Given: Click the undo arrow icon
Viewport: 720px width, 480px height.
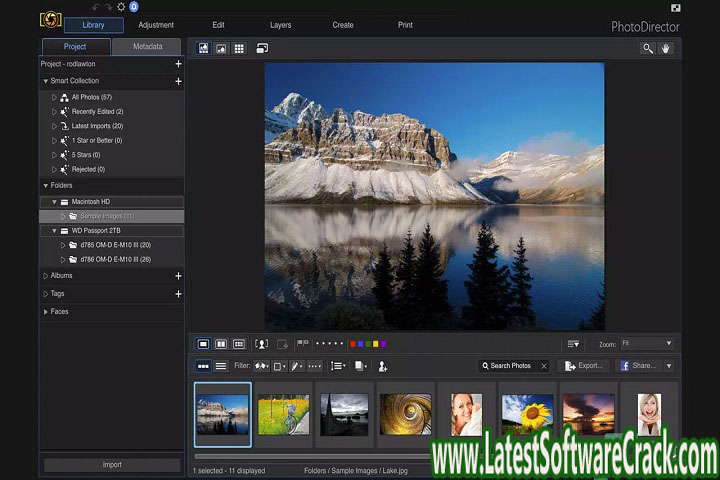Looking at the screenshot, I should tap(96, 7).
